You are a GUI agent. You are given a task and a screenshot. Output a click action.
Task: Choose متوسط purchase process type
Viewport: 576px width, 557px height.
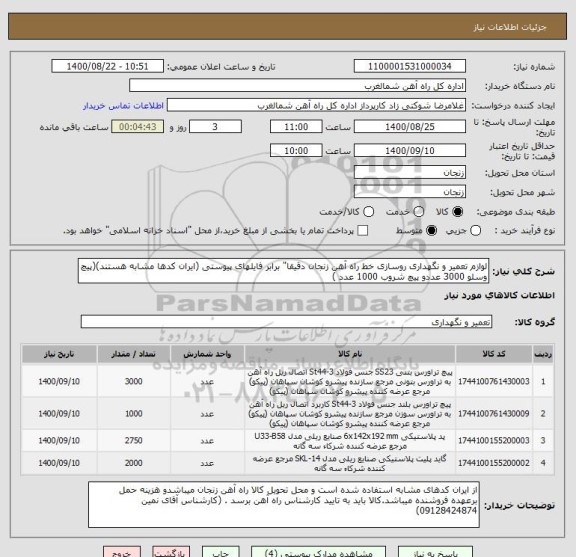point(431,231)
